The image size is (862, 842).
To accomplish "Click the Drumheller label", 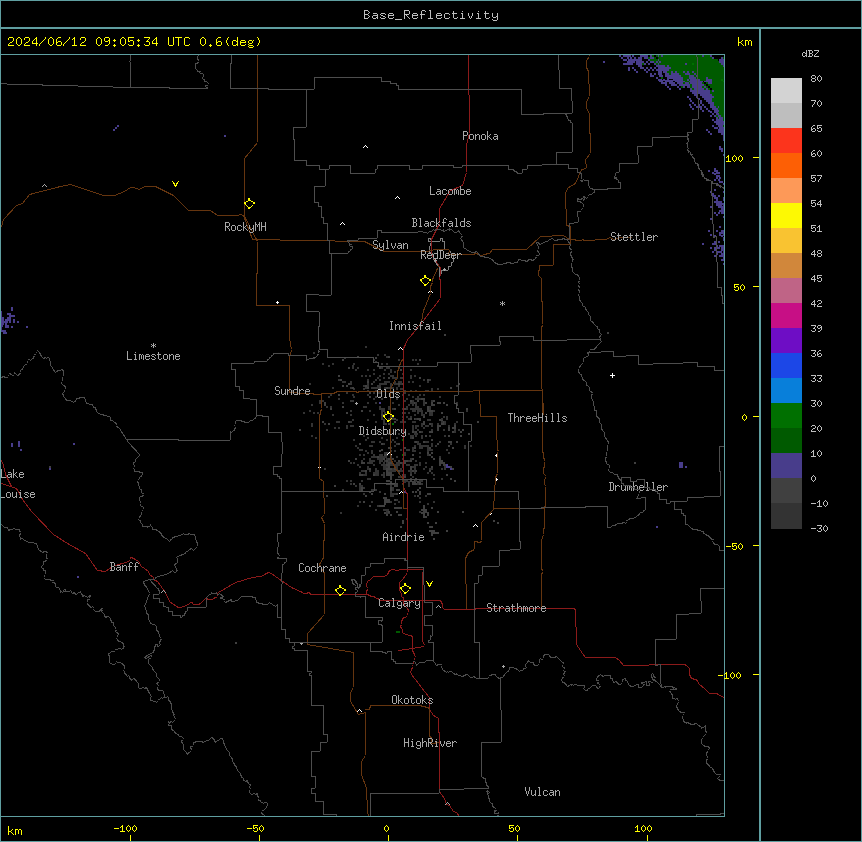I will coord(638,487).
